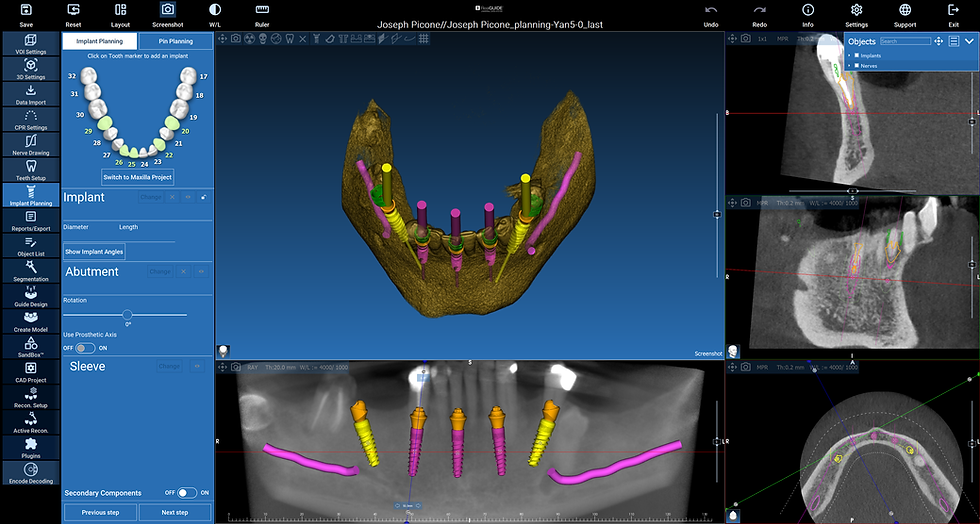Click Objects Search input field

pos(906,41)
